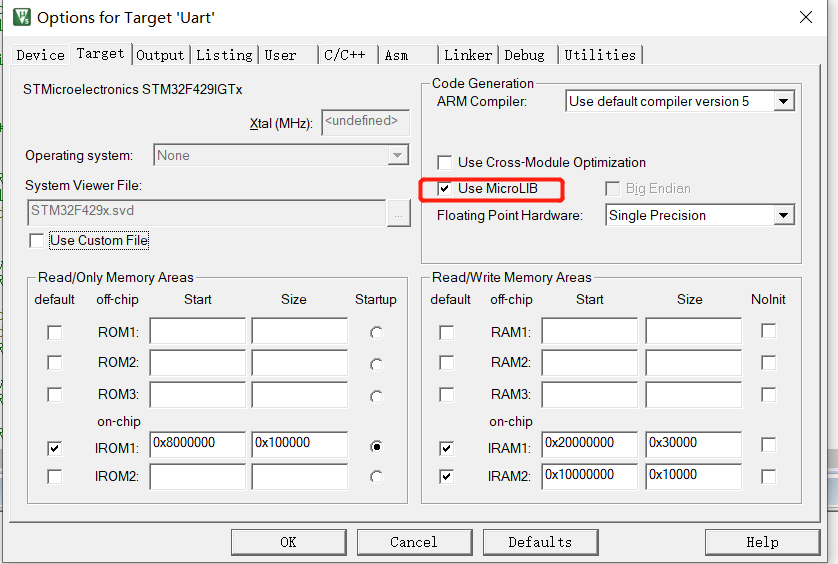The image size is (838, 564).
Task: Open the Help button
Action: (x=762, y=542)
